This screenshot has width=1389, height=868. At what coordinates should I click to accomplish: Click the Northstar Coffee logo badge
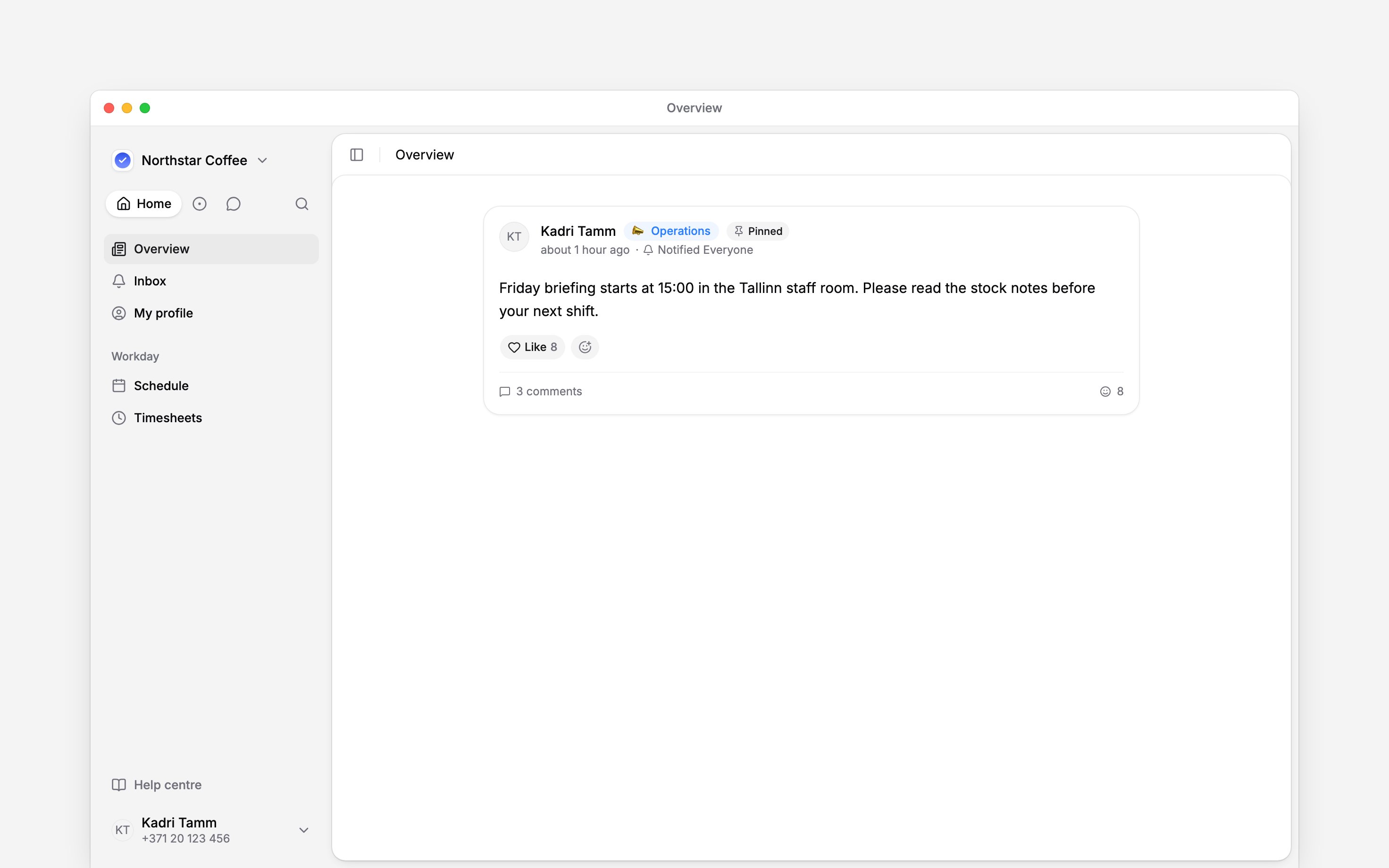click(x=123, y=160)
